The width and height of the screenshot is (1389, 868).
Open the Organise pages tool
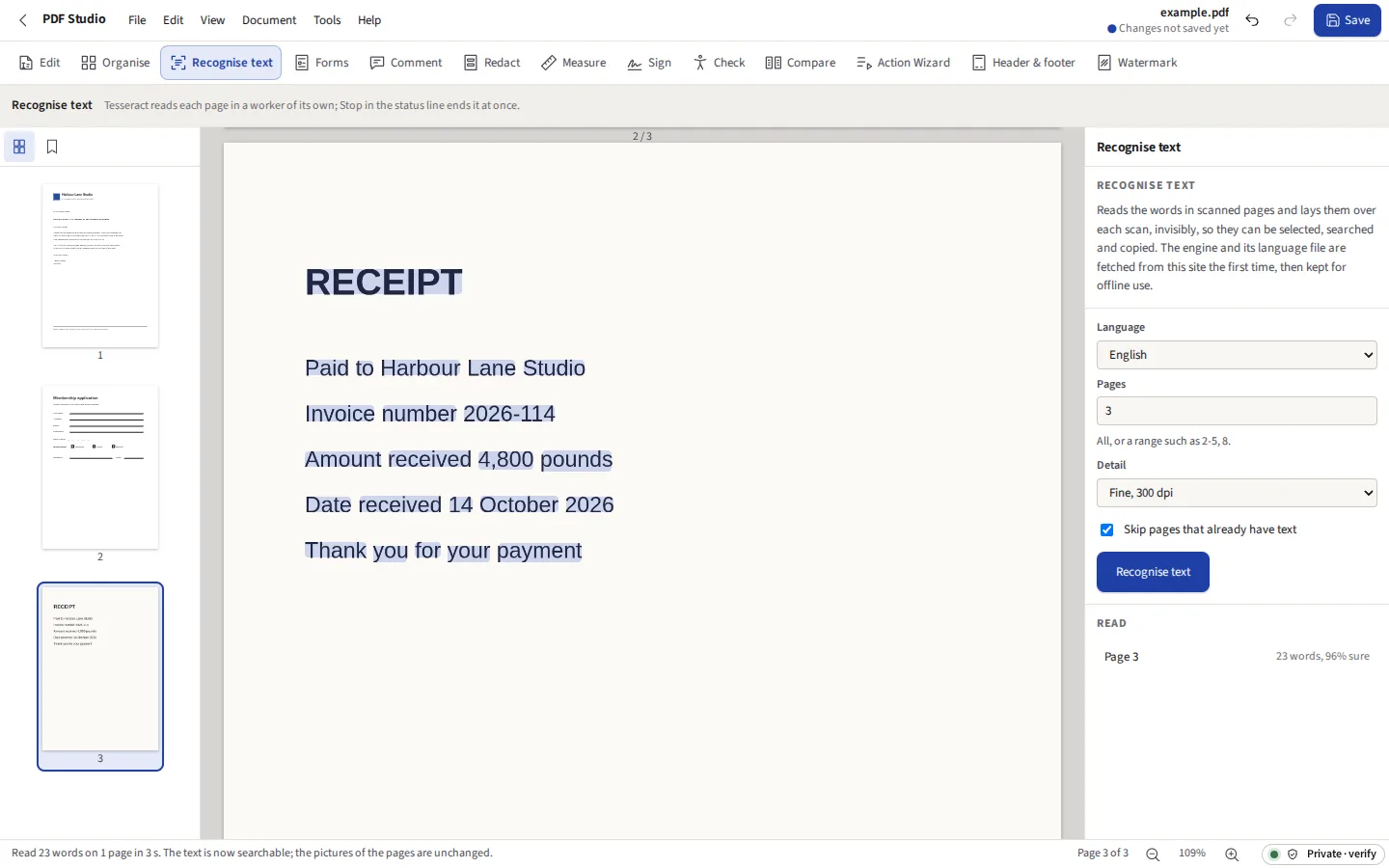coord(116,63)
